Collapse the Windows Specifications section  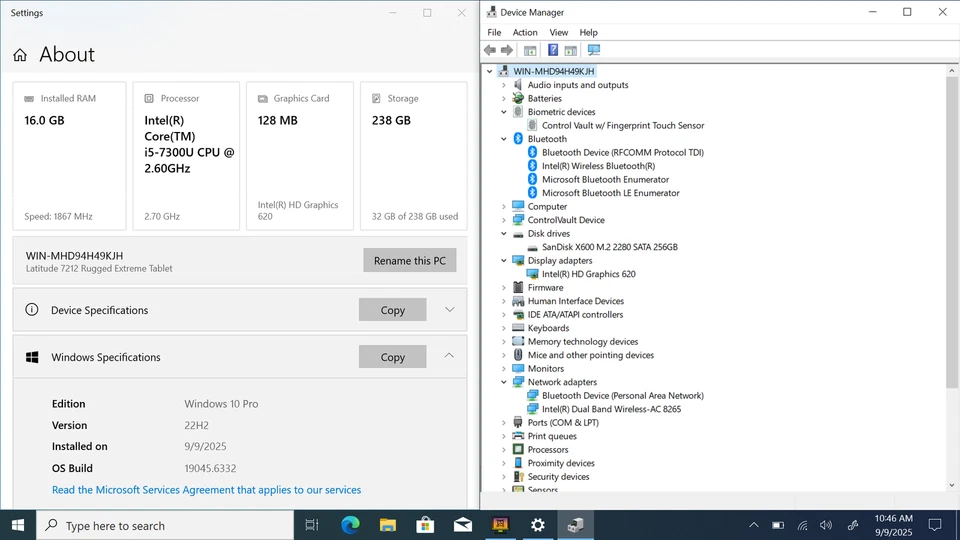[449, 356]
